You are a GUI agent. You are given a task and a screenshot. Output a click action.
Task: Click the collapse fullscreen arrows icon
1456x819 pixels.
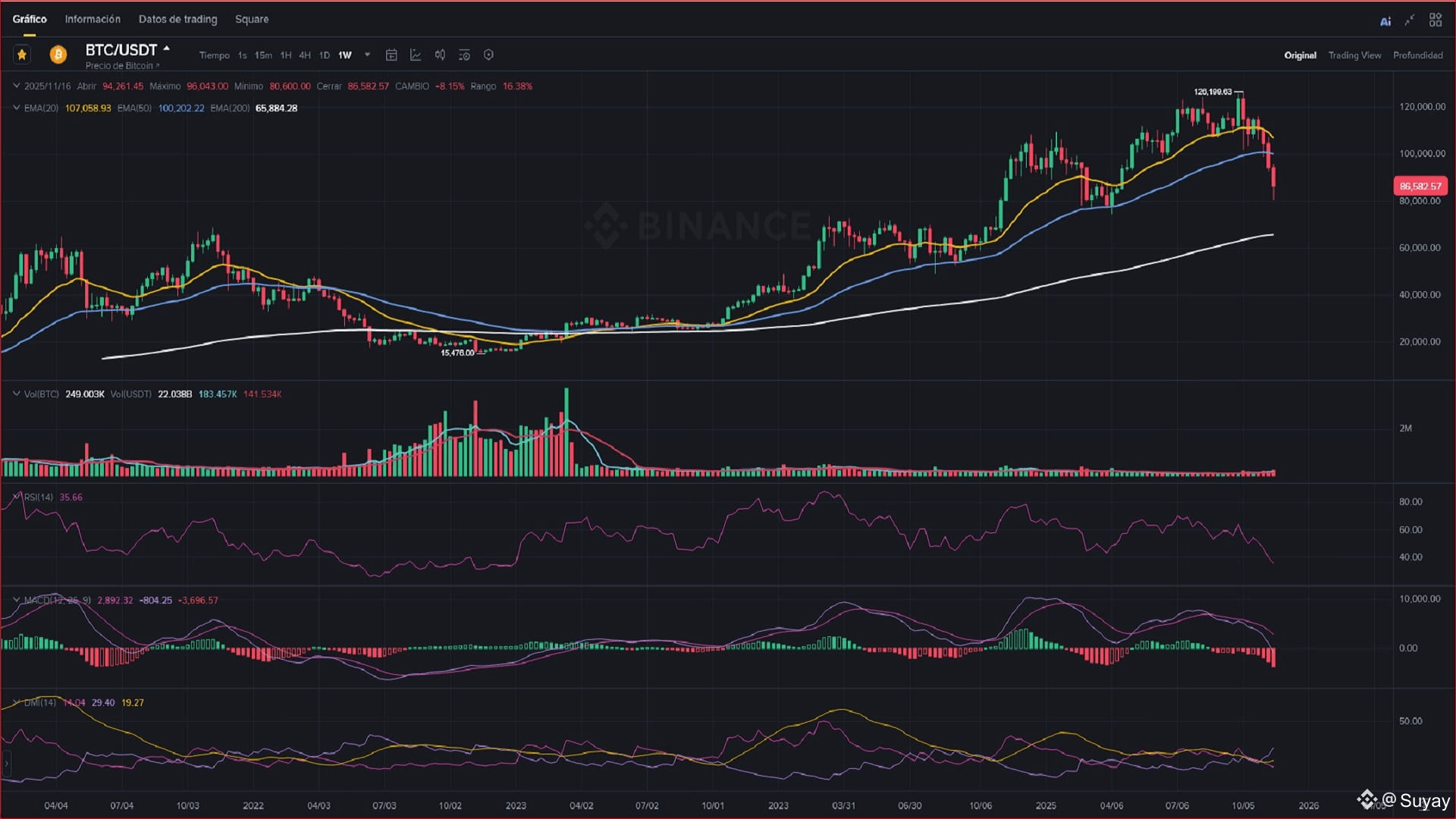[x=1409, y=20]
